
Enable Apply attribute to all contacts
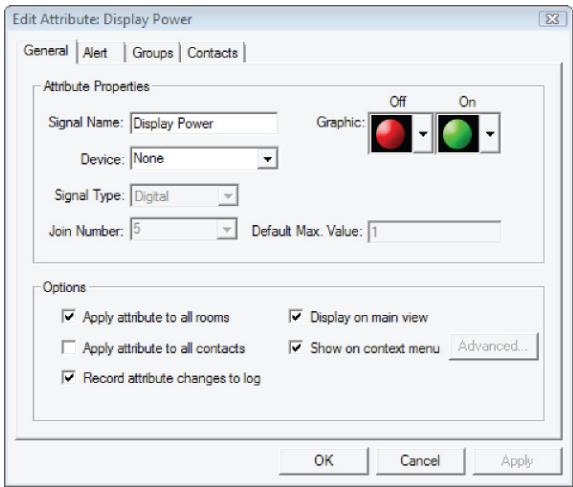point(69,347)
